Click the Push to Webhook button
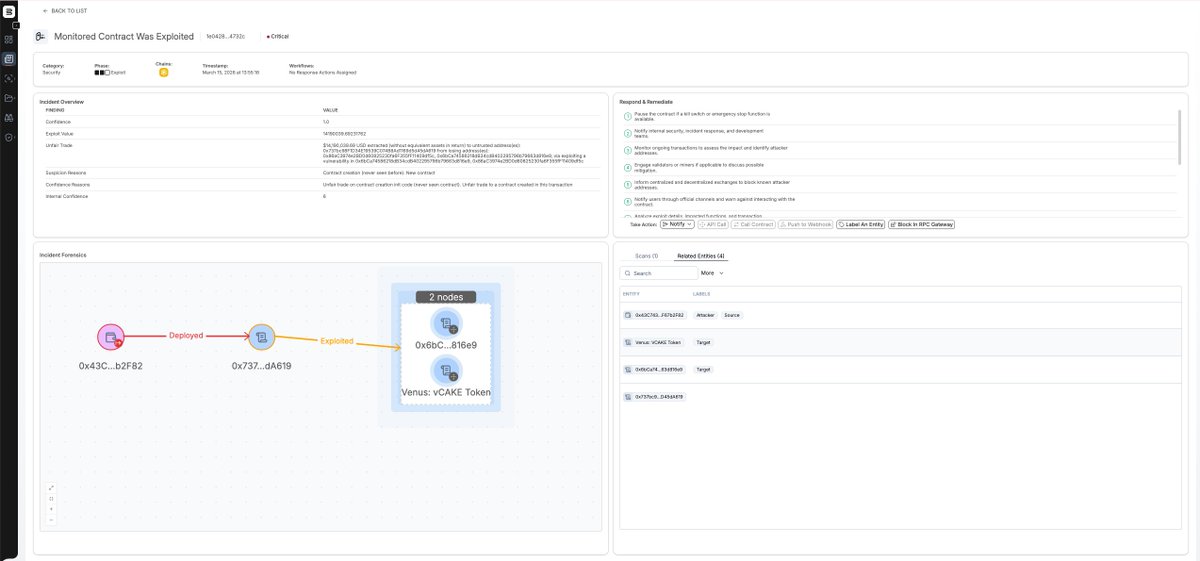Image resolution: width=1200 pixels, height=561 pixels. [806, 224]
